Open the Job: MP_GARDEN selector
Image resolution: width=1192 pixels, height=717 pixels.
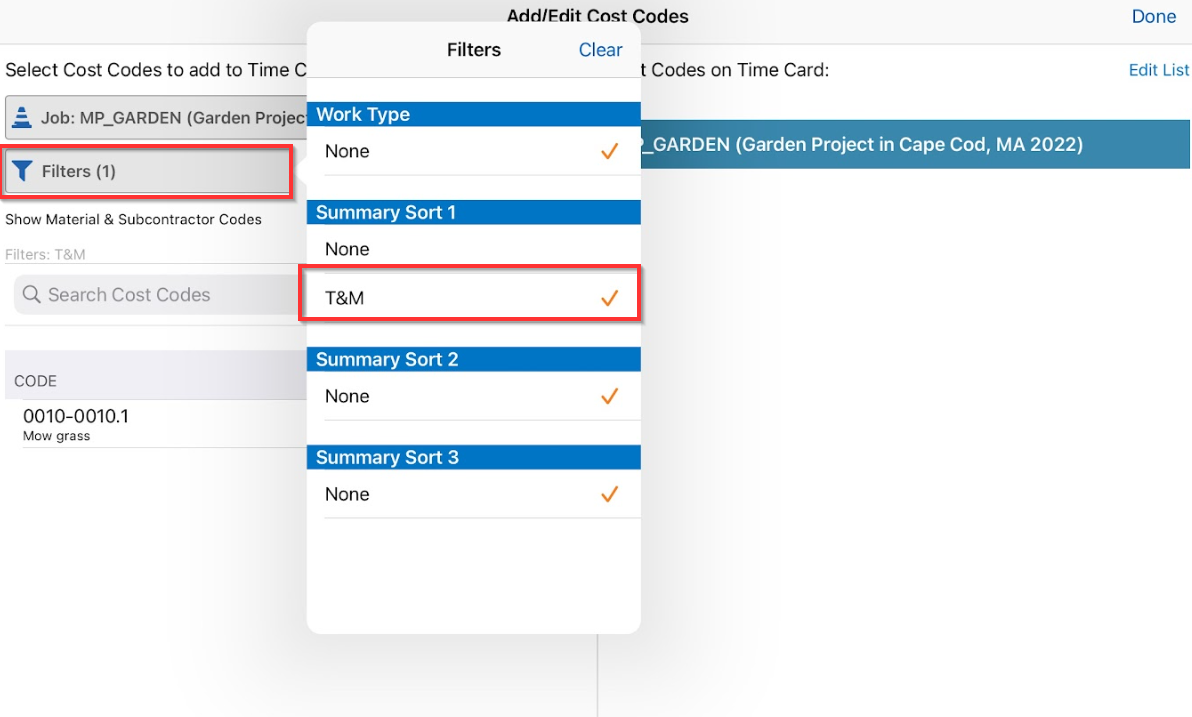tap(160, 117)
